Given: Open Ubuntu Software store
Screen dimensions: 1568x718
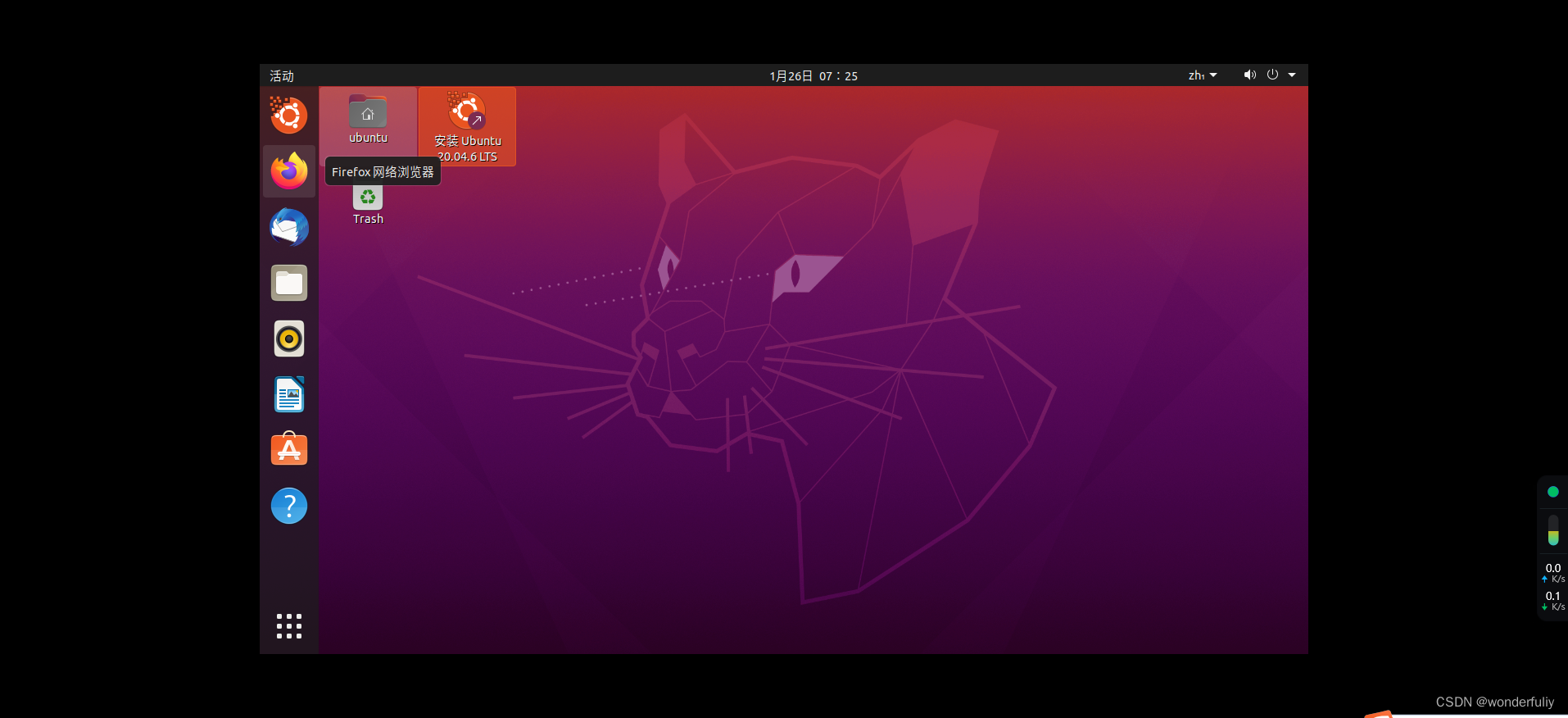Looking at the screenshot, I should (x=288, y=449).
